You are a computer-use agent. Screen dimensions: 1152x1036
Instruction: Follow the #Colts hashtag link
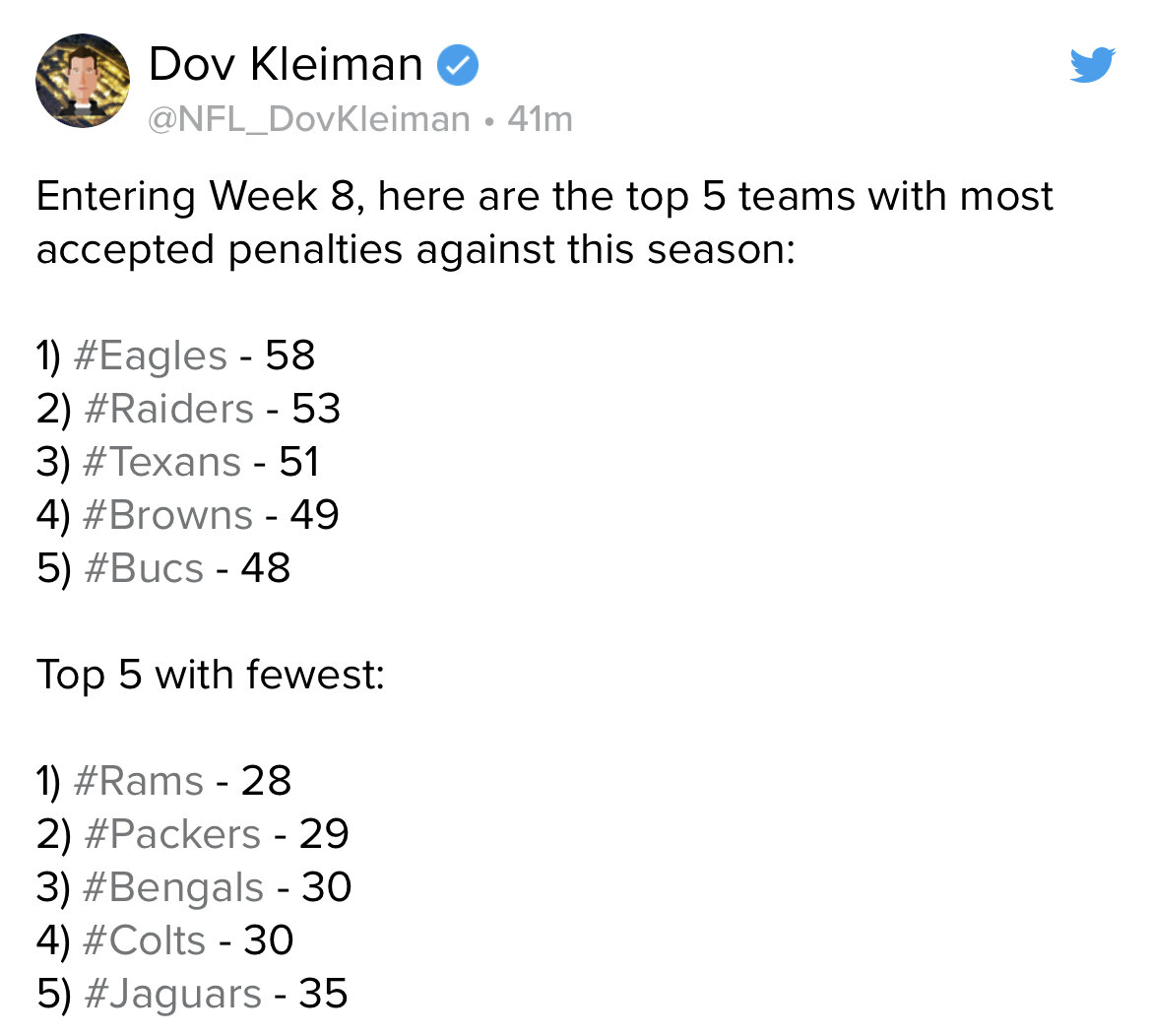coord(145,940)
